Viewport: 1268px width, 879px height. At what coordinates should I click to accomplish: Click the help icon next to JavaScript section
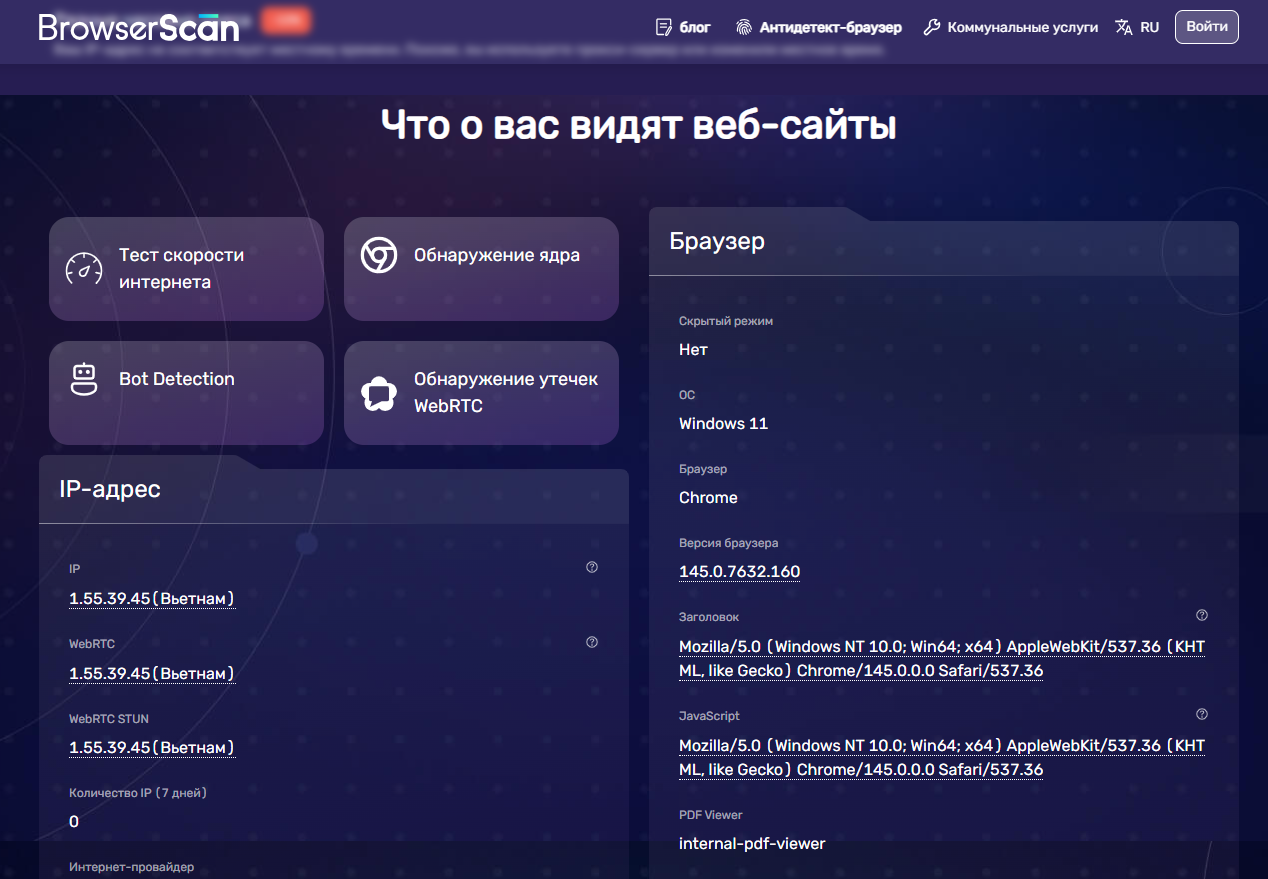(1200, 714)
